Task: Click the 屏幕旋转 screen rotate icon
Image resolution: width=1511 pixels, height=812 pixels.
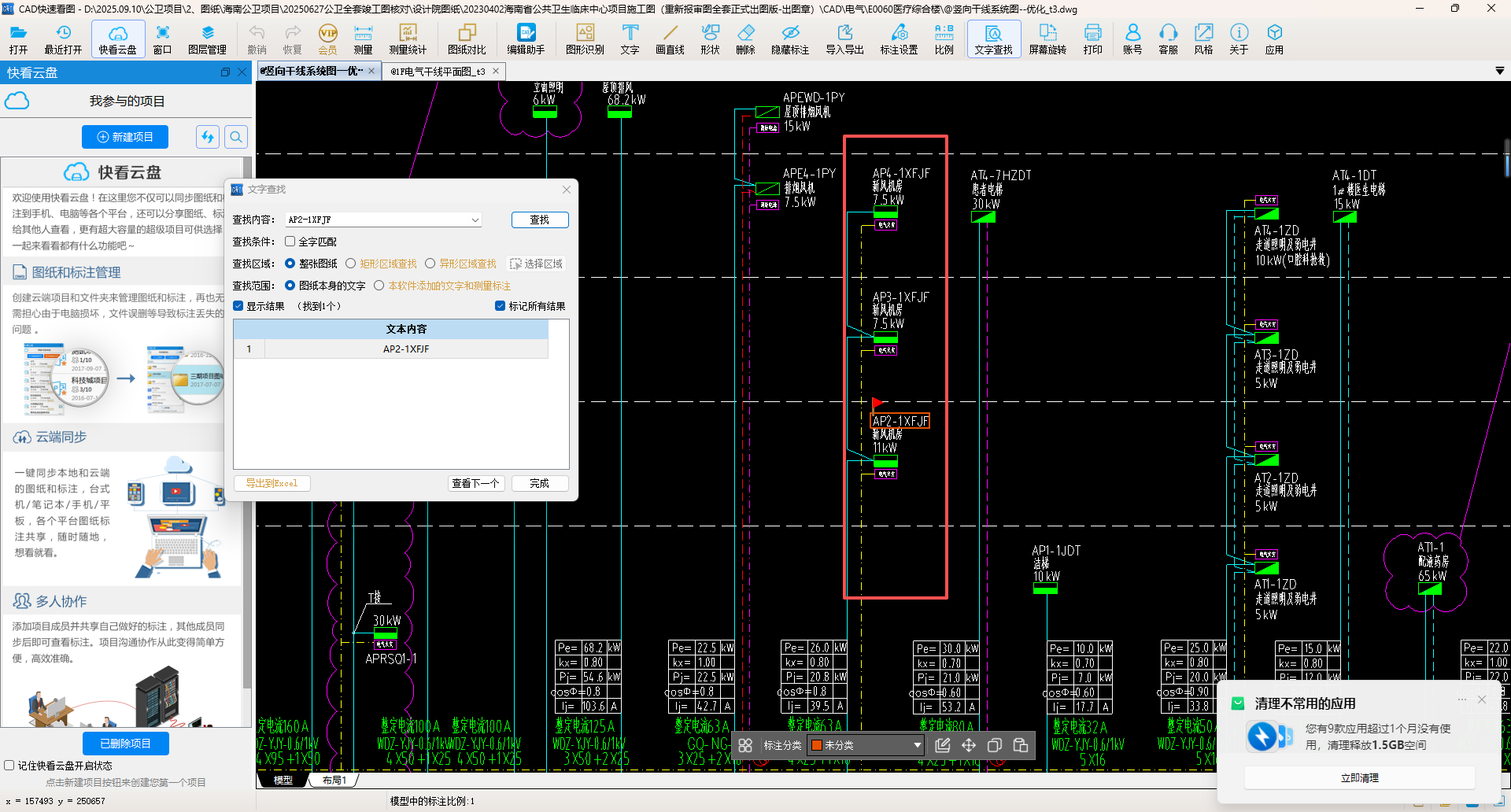Action: 1047,39
